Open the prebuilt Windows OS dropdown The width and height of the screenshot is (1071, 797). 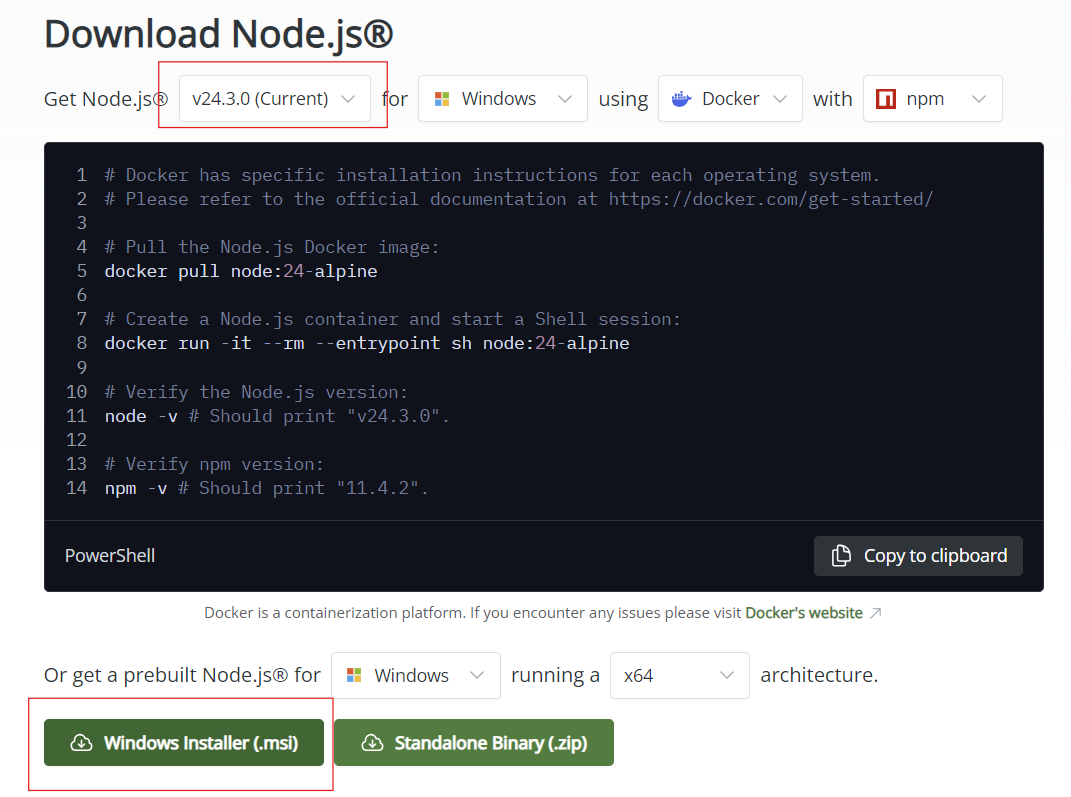415,675
